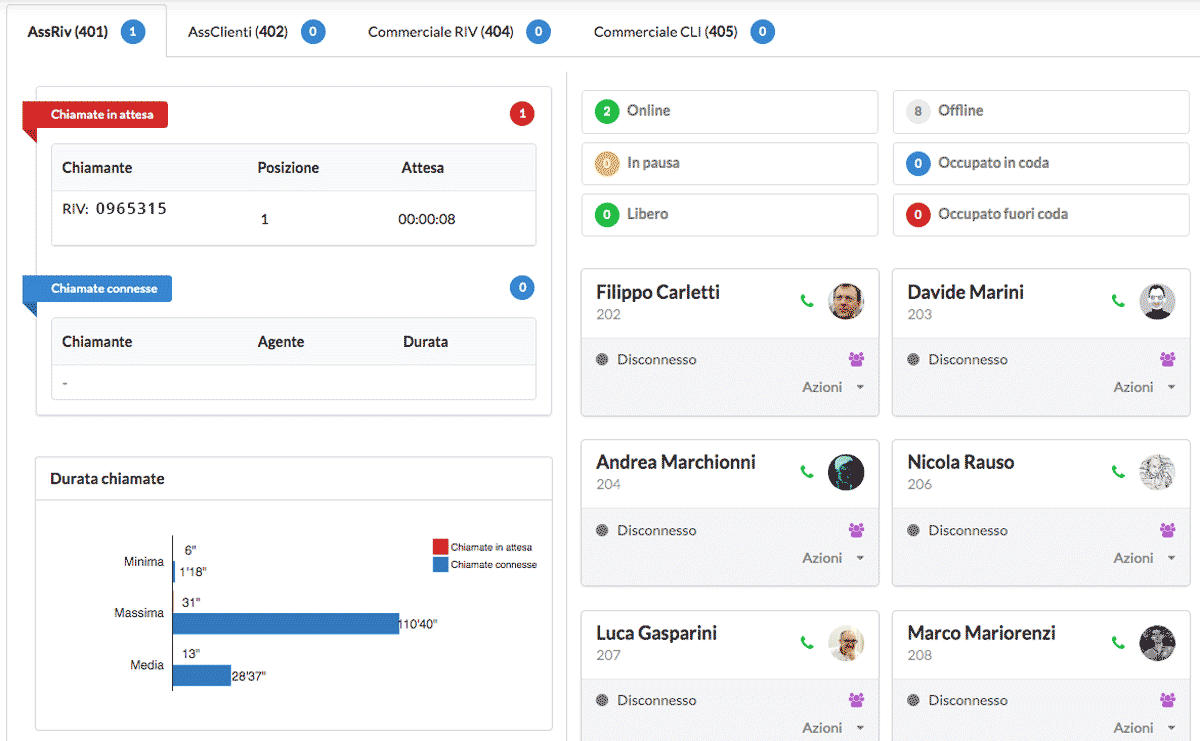Switch to the AssRiv (401) tab
Image resolution: width=1200 pixels, height=741 pixels.
coord(86,32)
